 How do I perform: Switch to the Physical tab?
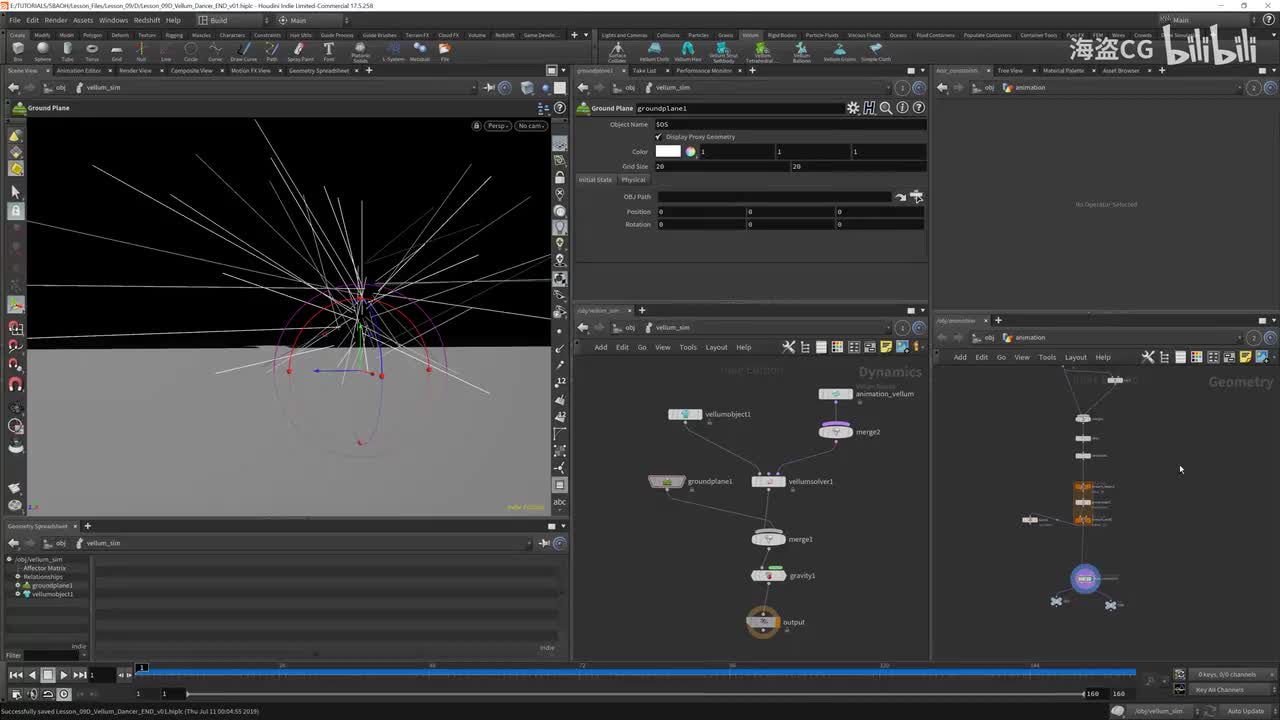[x=633, y=180]
